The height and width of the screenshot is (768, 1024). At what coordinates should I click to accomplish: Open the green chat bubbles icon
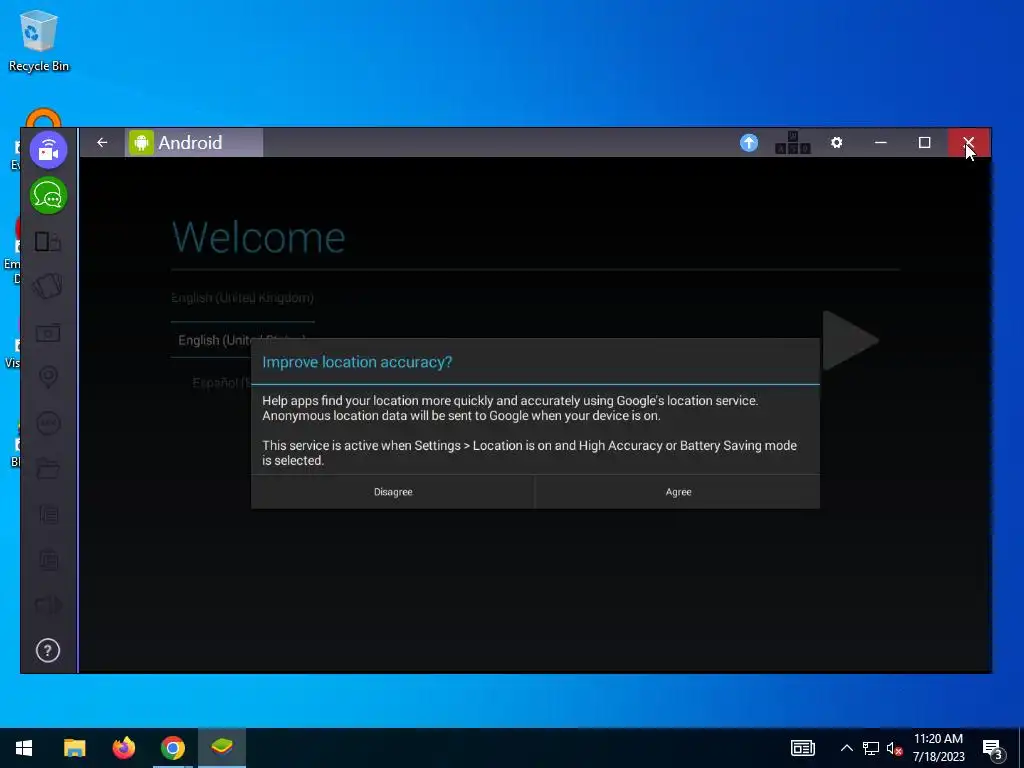coord(48,195)
